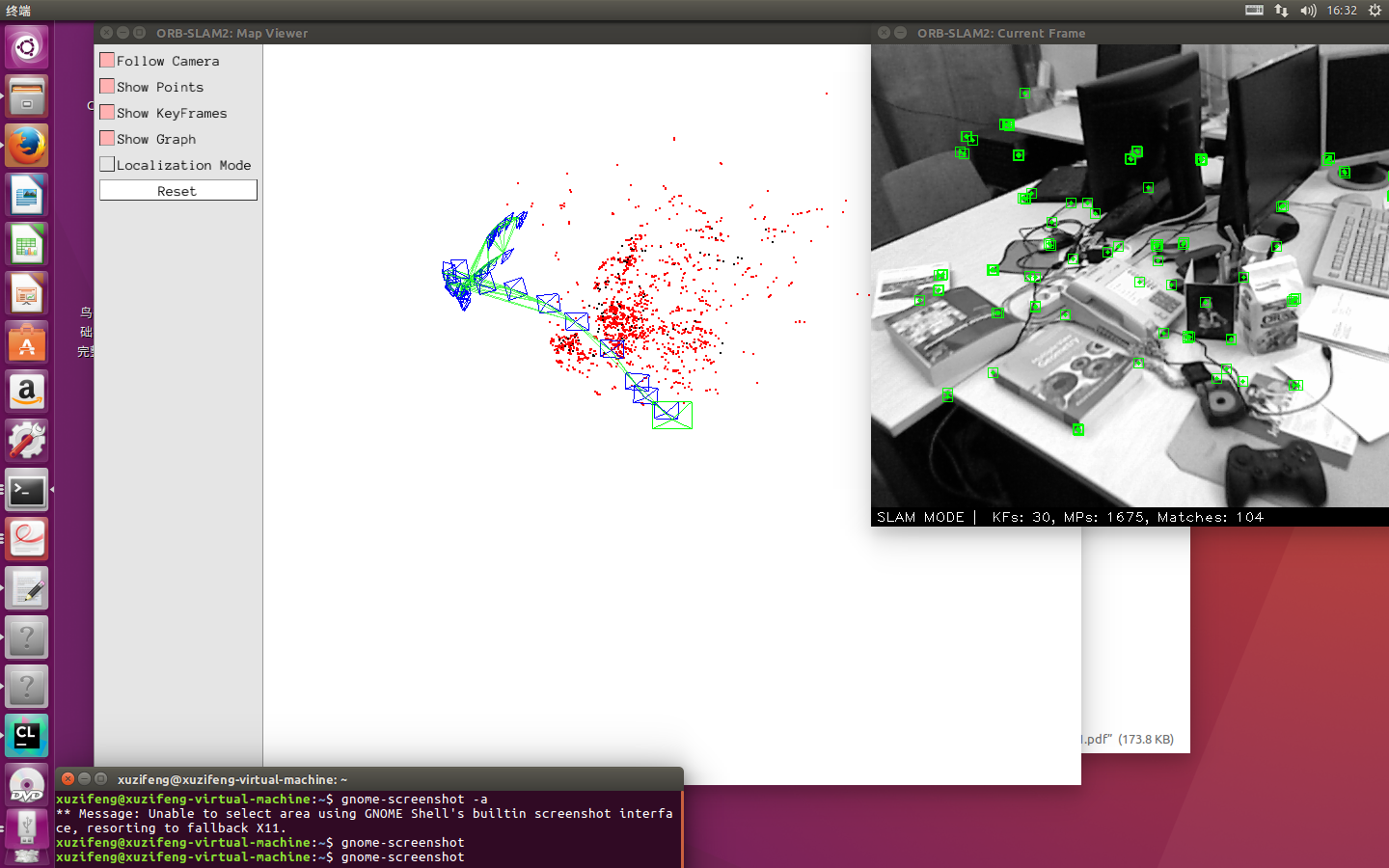Click the network indicator arrows
This screenshot has width=1389, height=868.
[x=1280, y=10]
